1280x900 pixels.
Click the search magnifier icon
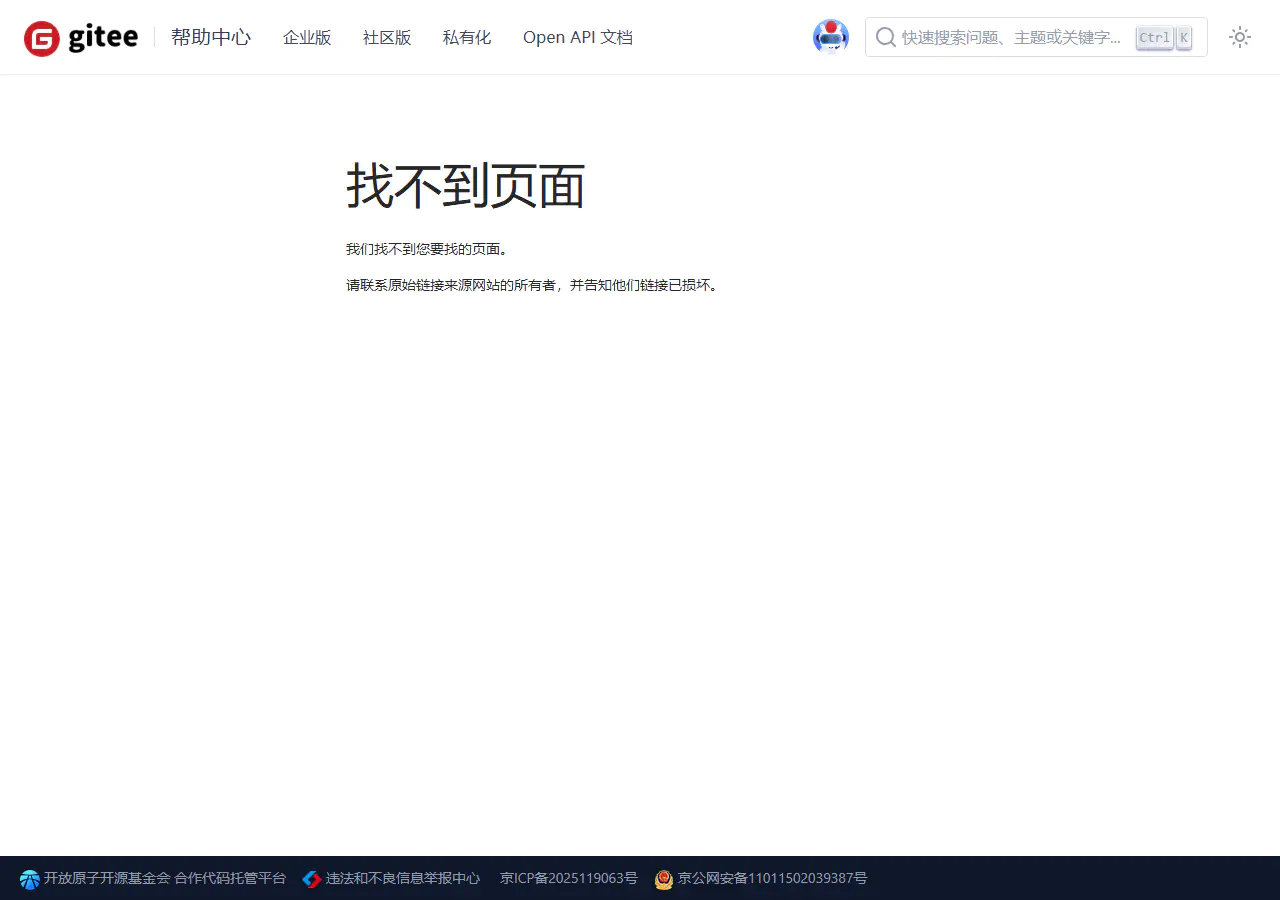885,37
